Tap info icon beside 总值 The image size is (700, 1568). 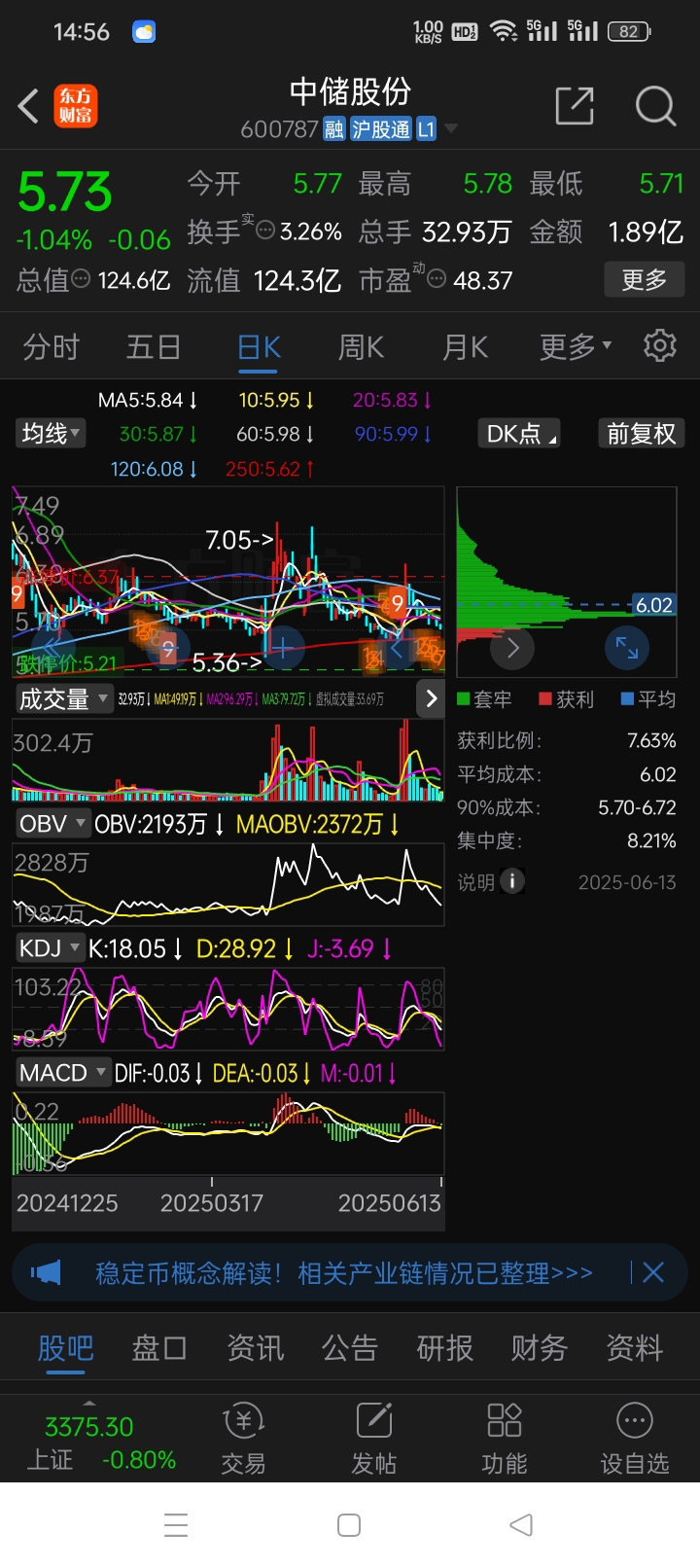pos(81,280)
